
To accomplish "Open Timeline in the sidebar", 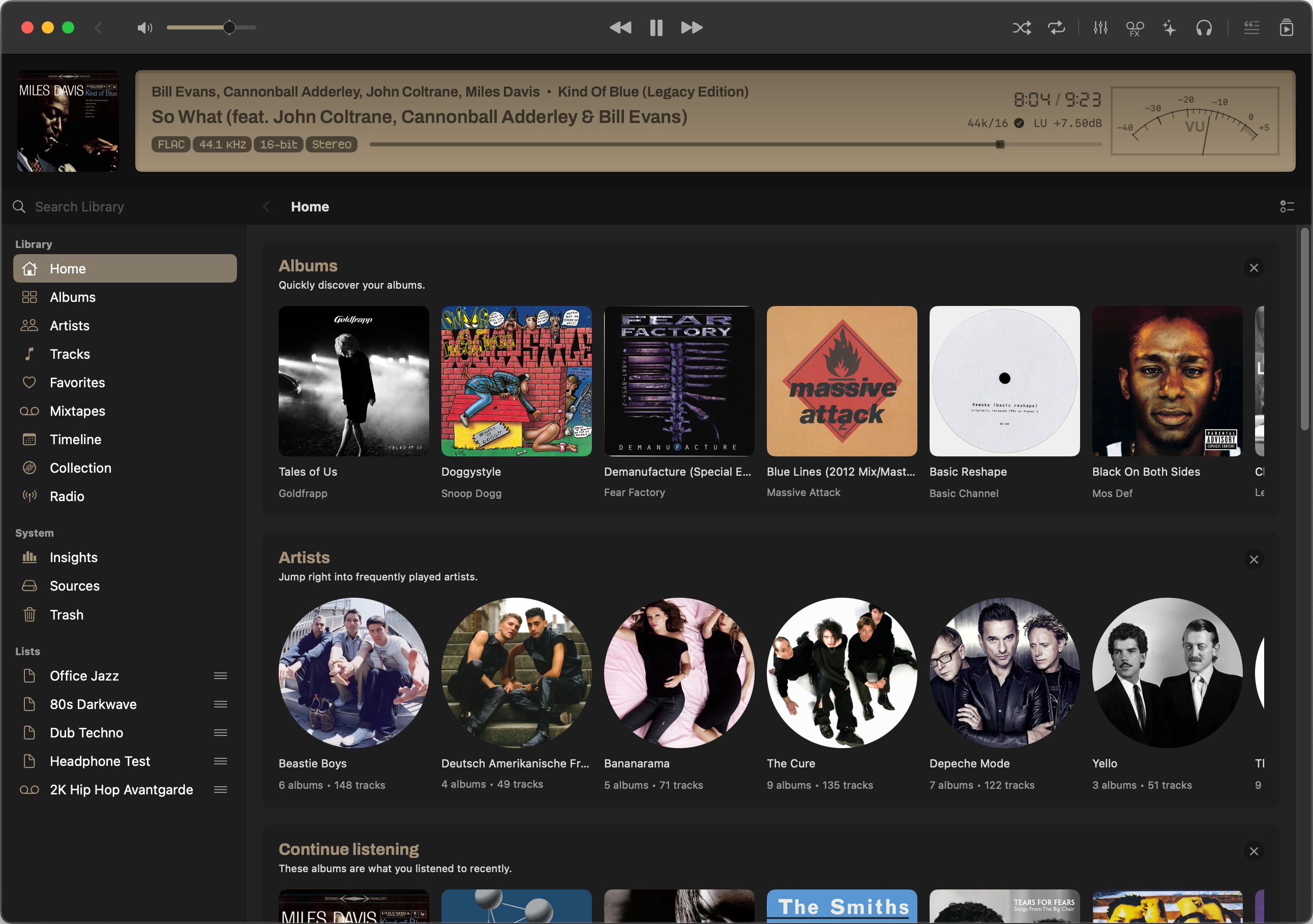I will [x=125, y=440].
